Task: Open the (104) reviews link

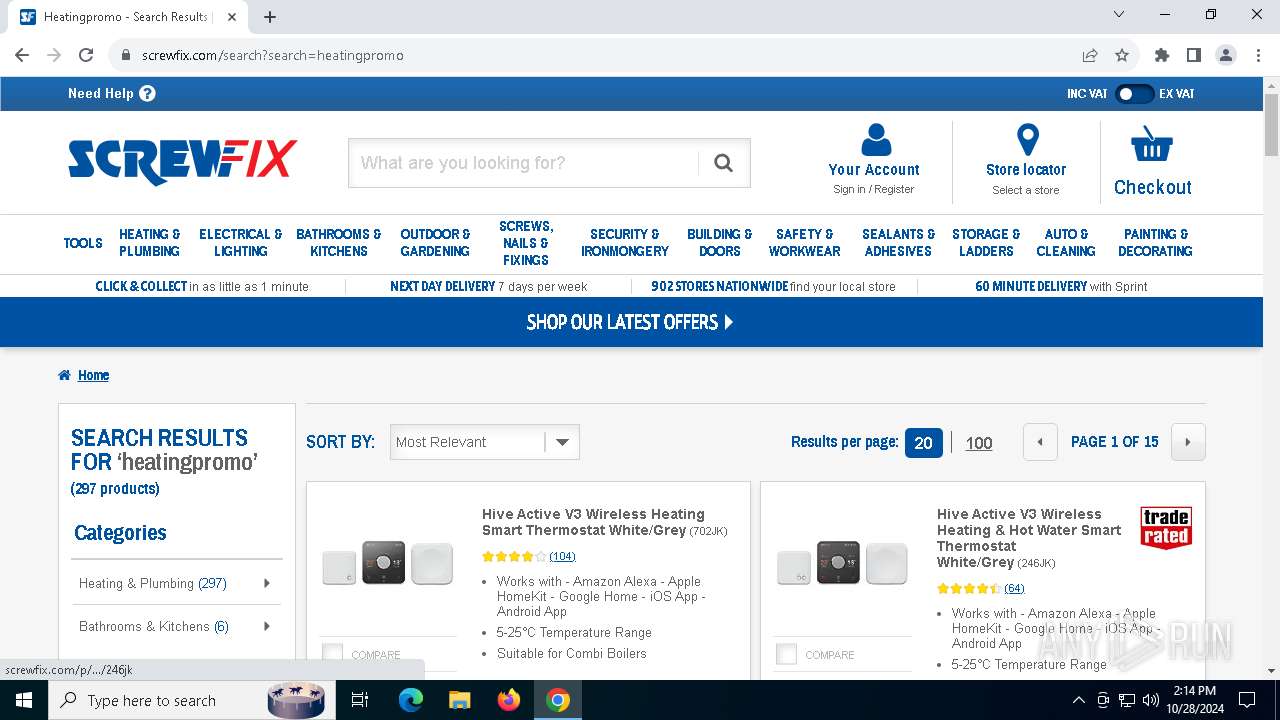Action: point(562,556)
